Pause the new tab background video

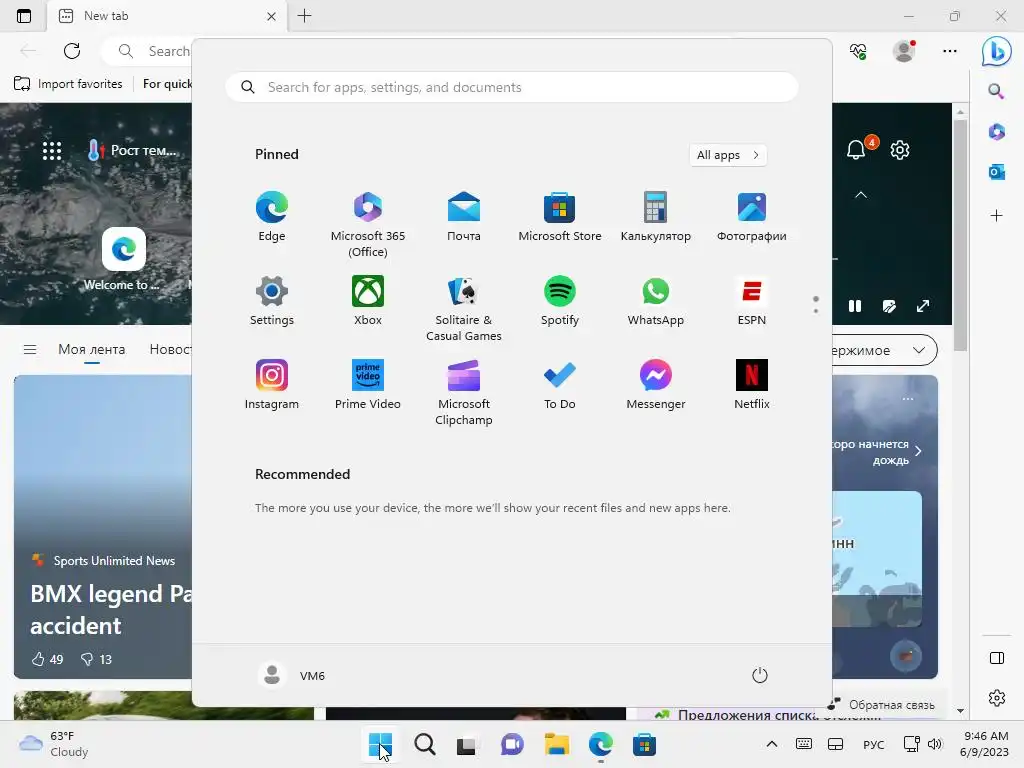(x=855, y=306)
